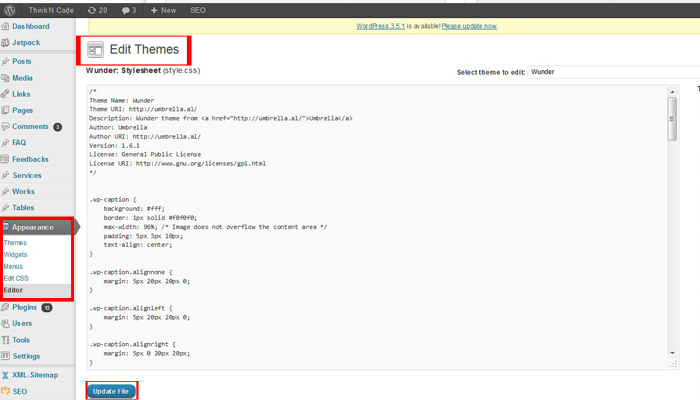Viewport: 700px width, 400px height.
Task: Click the Posts pin icon
Action: pos(5,62)
